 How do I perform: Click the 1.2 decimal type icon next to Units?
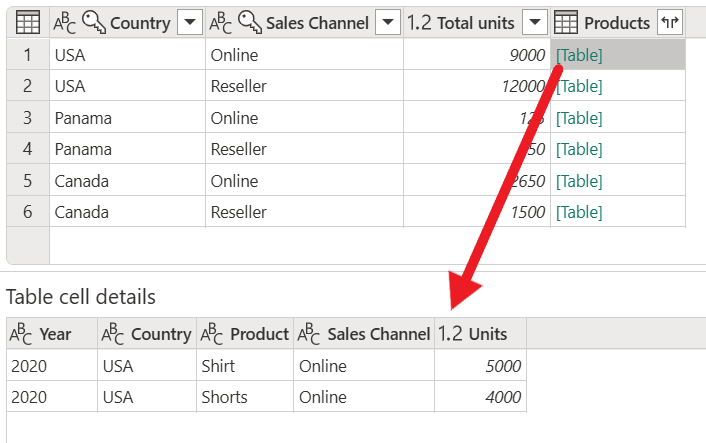click(x=450, y=334)
